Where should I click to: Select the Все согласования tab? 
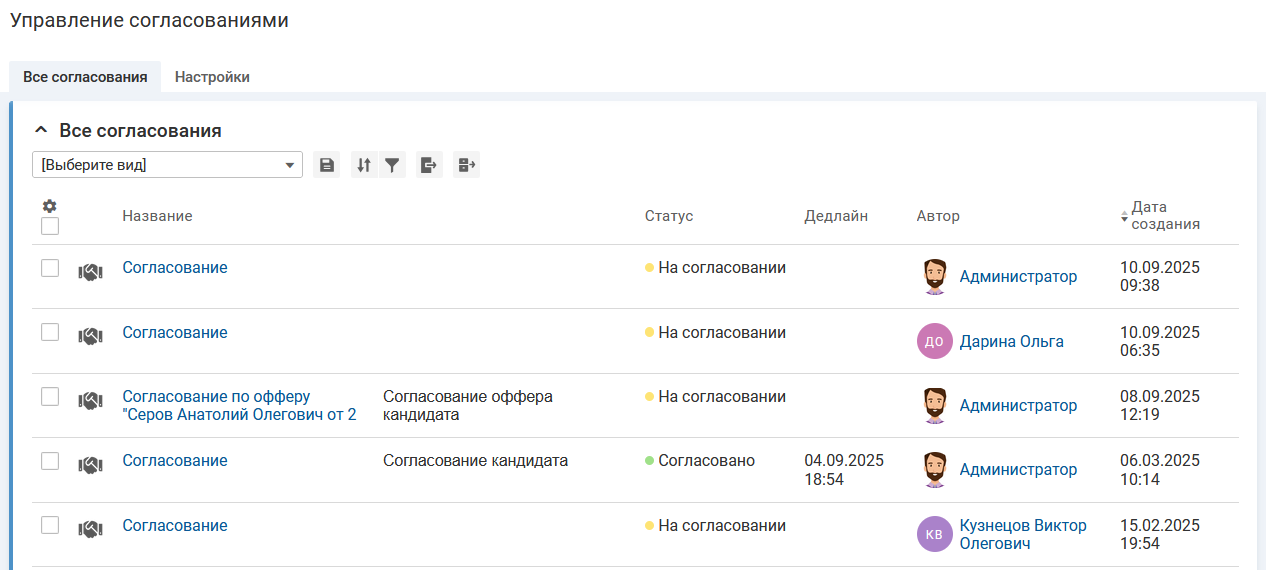coord(85,77)
